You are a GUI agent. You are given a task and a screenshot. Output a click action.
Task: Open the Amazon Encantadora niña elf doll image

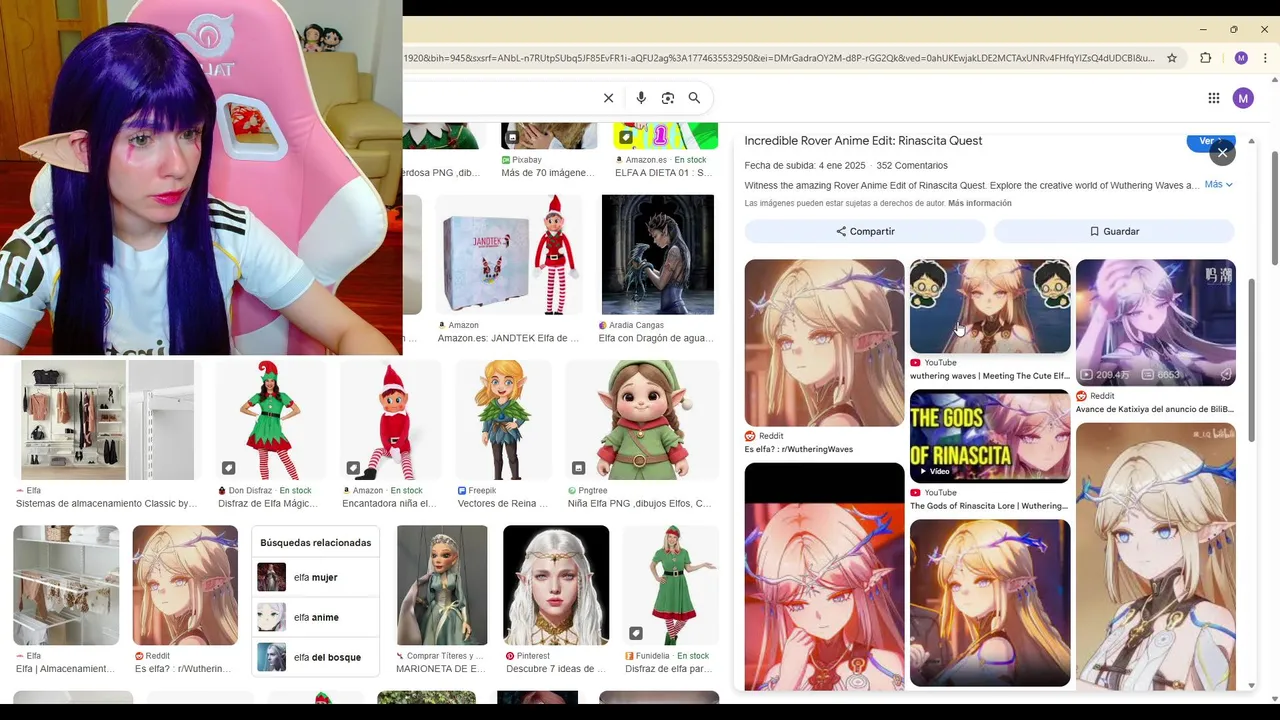pos(391,420)
